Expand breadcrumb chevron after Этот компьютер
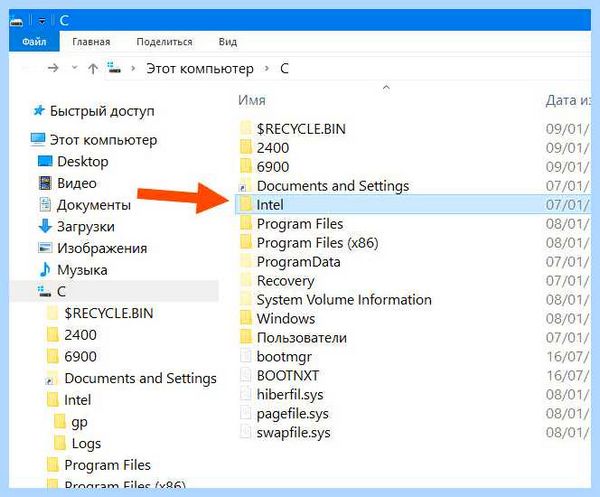The image size is (600, 497). point(267,68)
